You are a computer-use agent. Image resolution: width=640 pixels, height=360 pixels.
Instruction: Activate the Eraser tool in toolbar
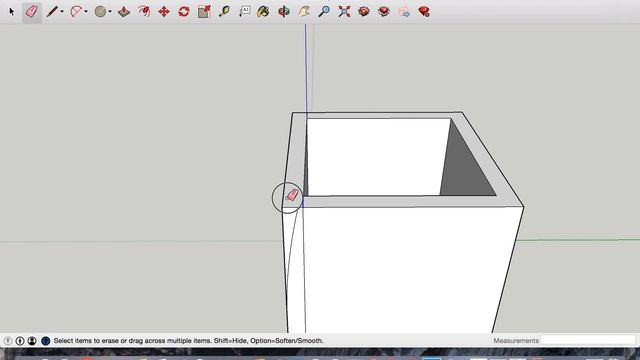(x=32, y=11)
